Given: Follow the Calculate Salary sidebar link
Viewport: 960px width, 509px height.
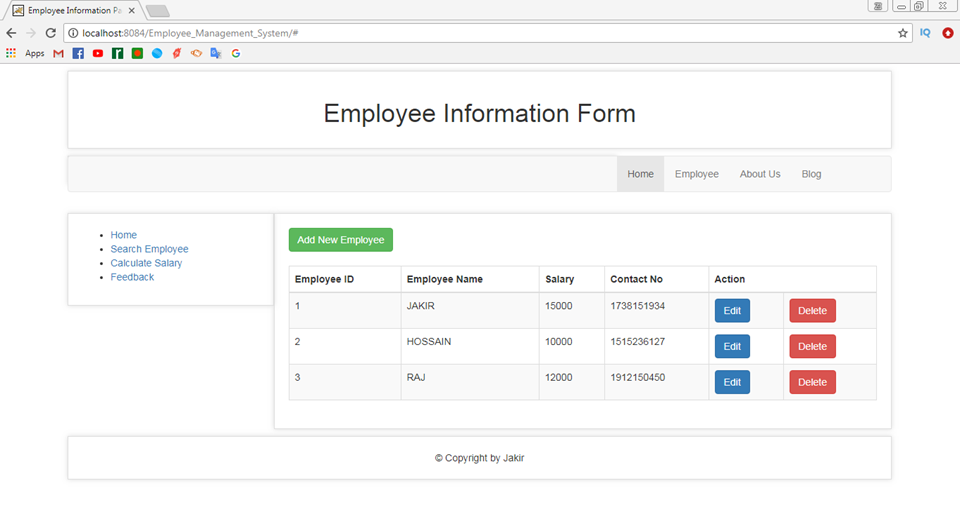Looking at the screenshot, I should coord(146,263).
